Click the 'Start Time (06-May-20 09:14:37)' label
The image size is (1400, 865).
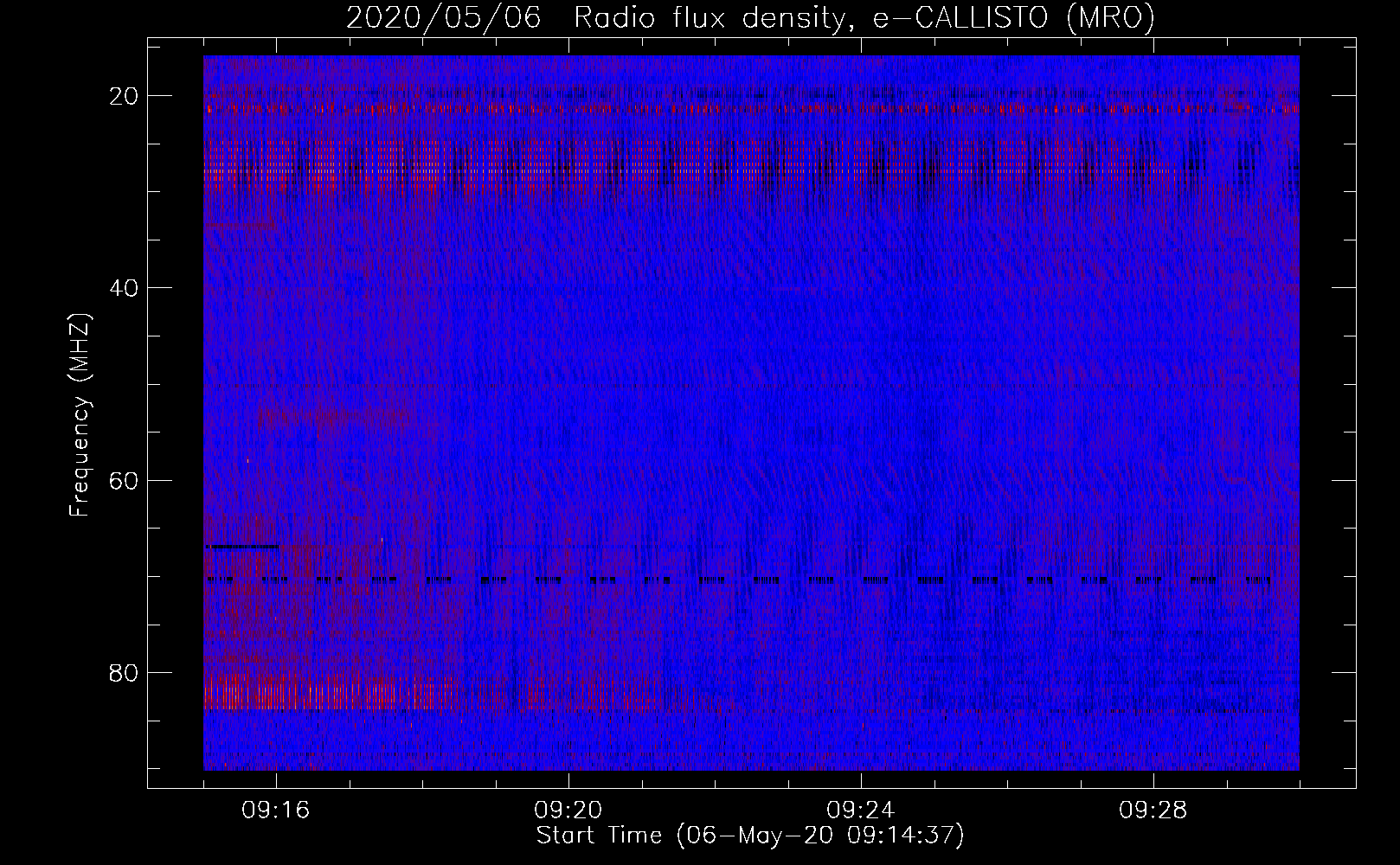750,836
